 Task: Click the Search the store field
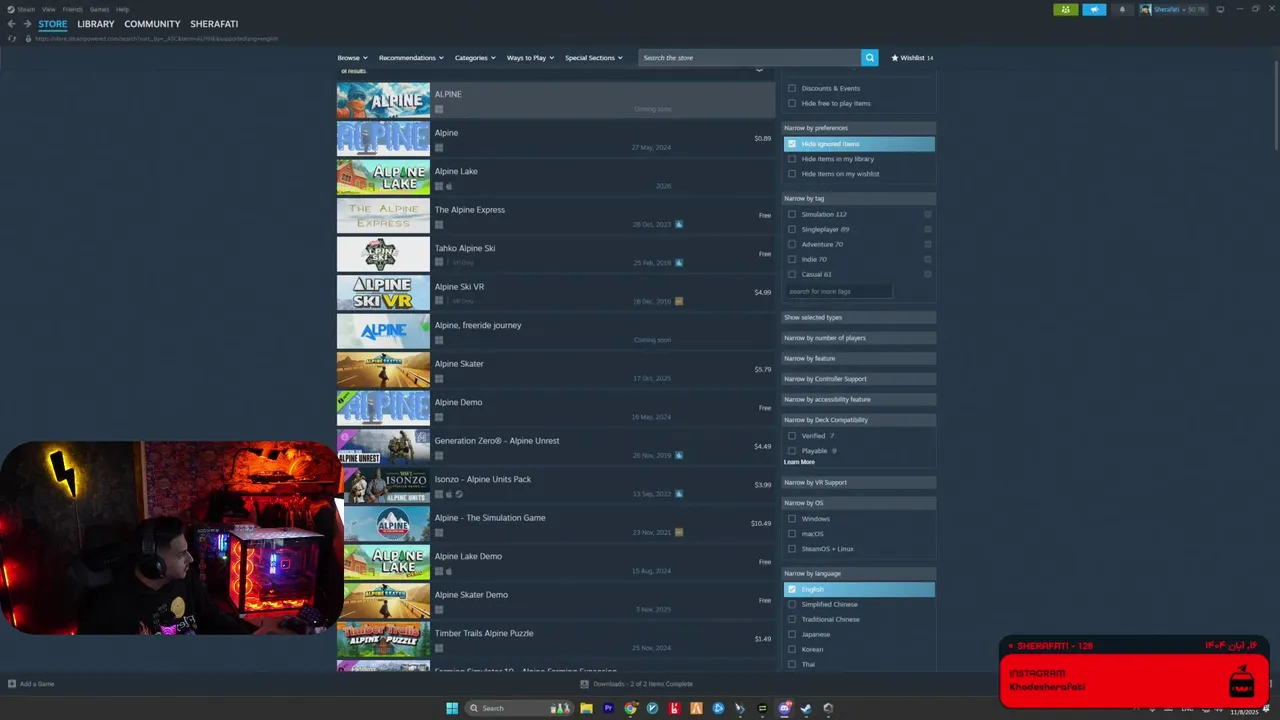pyautogui.click(x=749, y=58)
